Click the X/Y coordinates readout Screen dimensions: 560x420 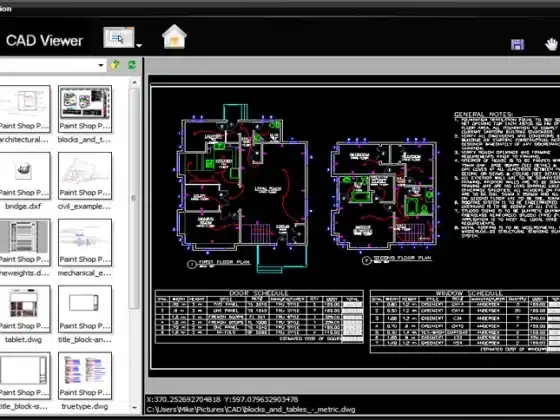tap(222, 399)
